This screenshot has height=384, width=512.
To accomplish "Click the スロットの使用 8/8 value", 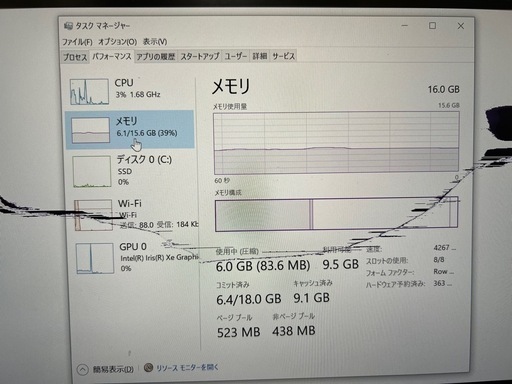I will [439, 260].
